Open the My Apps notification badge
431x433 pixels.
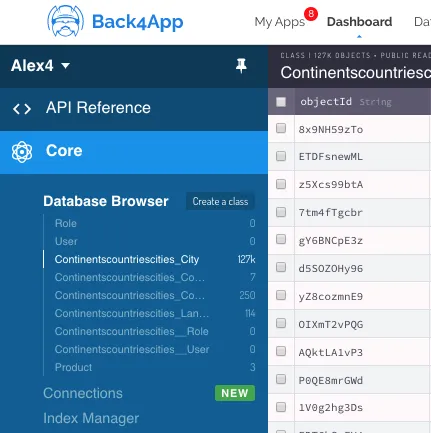[311, 14]
